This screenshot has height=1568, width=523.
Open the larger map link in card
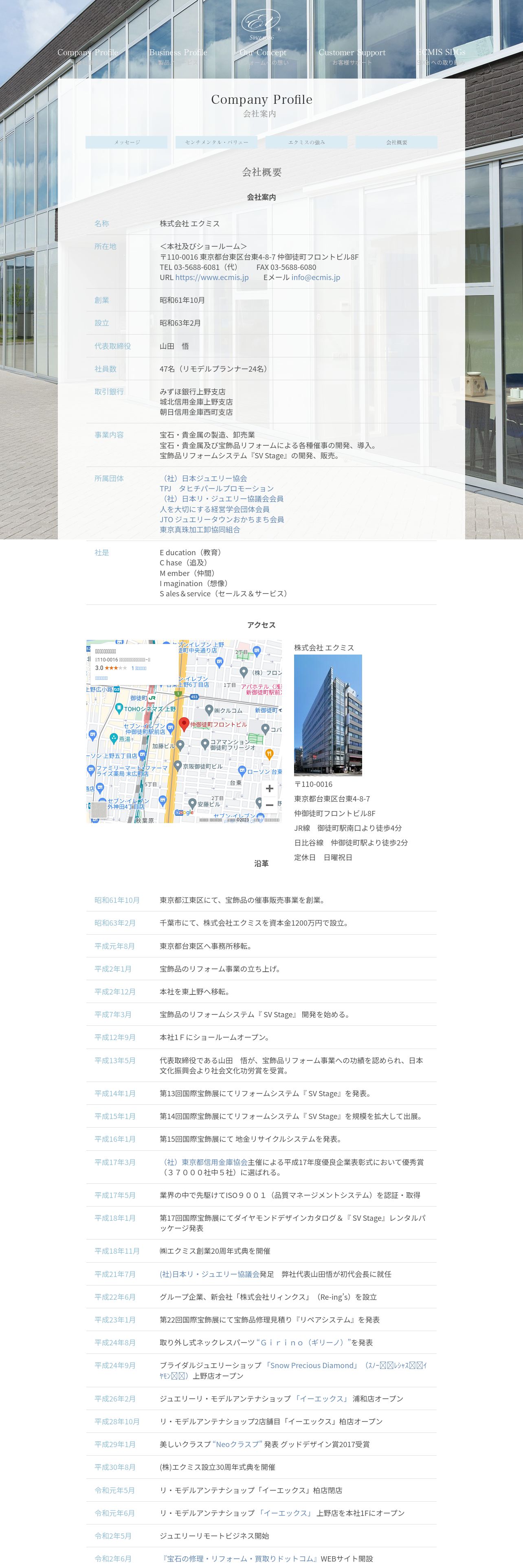[x=102, y=678]
